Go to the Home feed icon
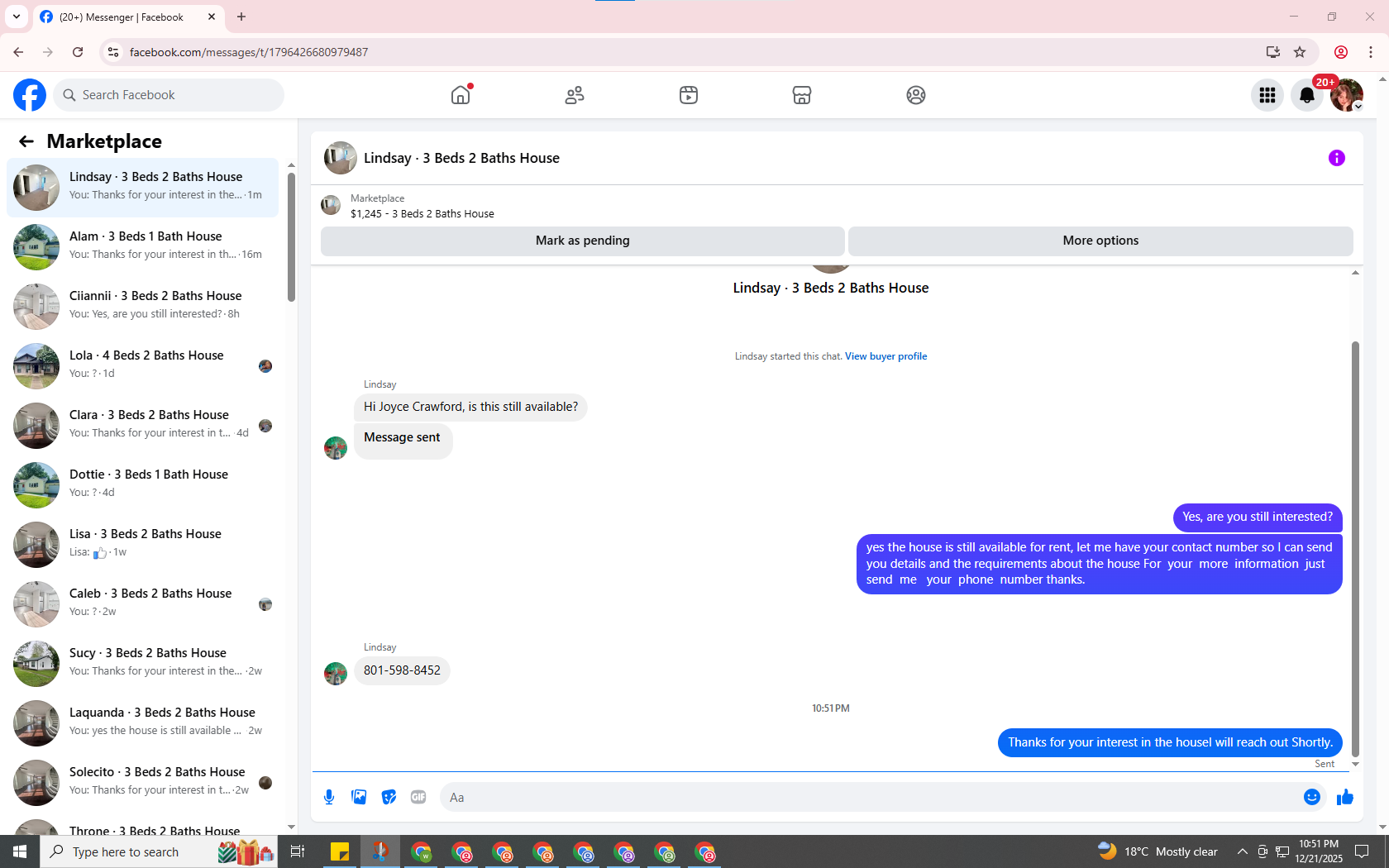 coord(461,95)
